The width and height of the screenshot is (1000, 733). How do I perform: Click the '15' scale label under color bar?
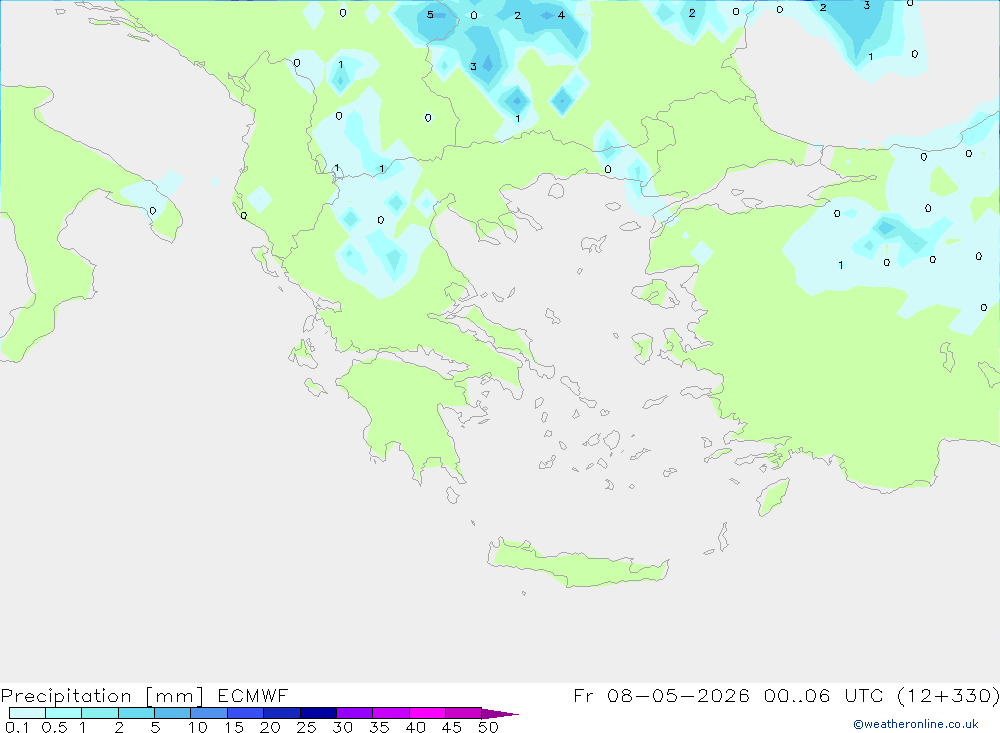coord(234,727)
